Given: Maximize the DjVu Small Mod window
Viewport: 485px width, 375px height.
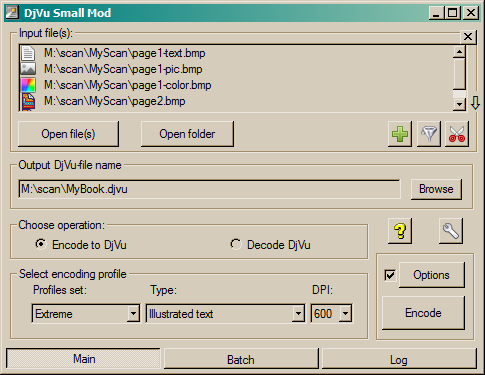Looking at the screenshot, I should tap(452, 13).
